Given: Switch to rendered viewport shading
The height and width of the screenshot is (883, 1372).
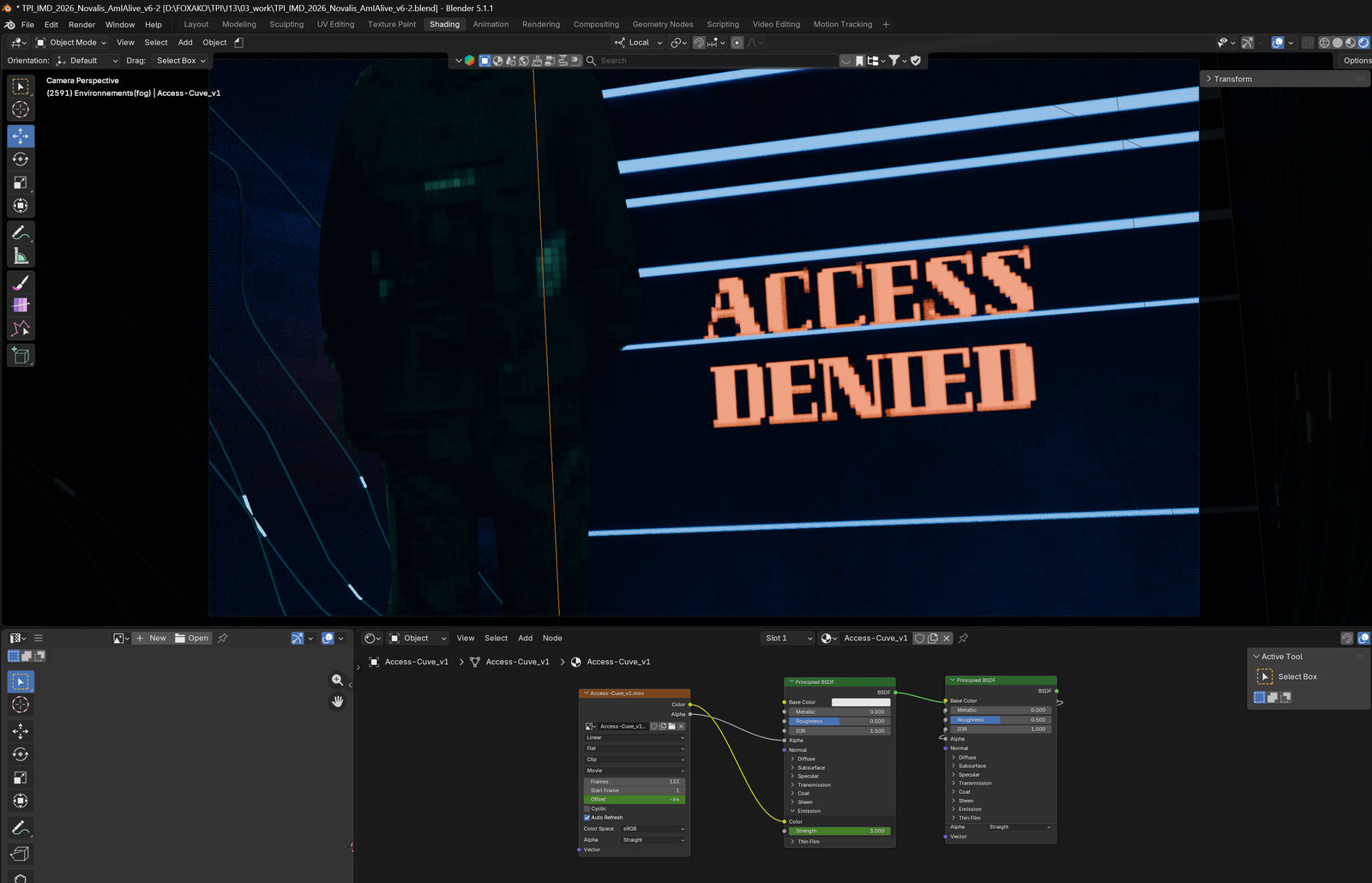Looking at the screenshot, I should click(1363, 42).
